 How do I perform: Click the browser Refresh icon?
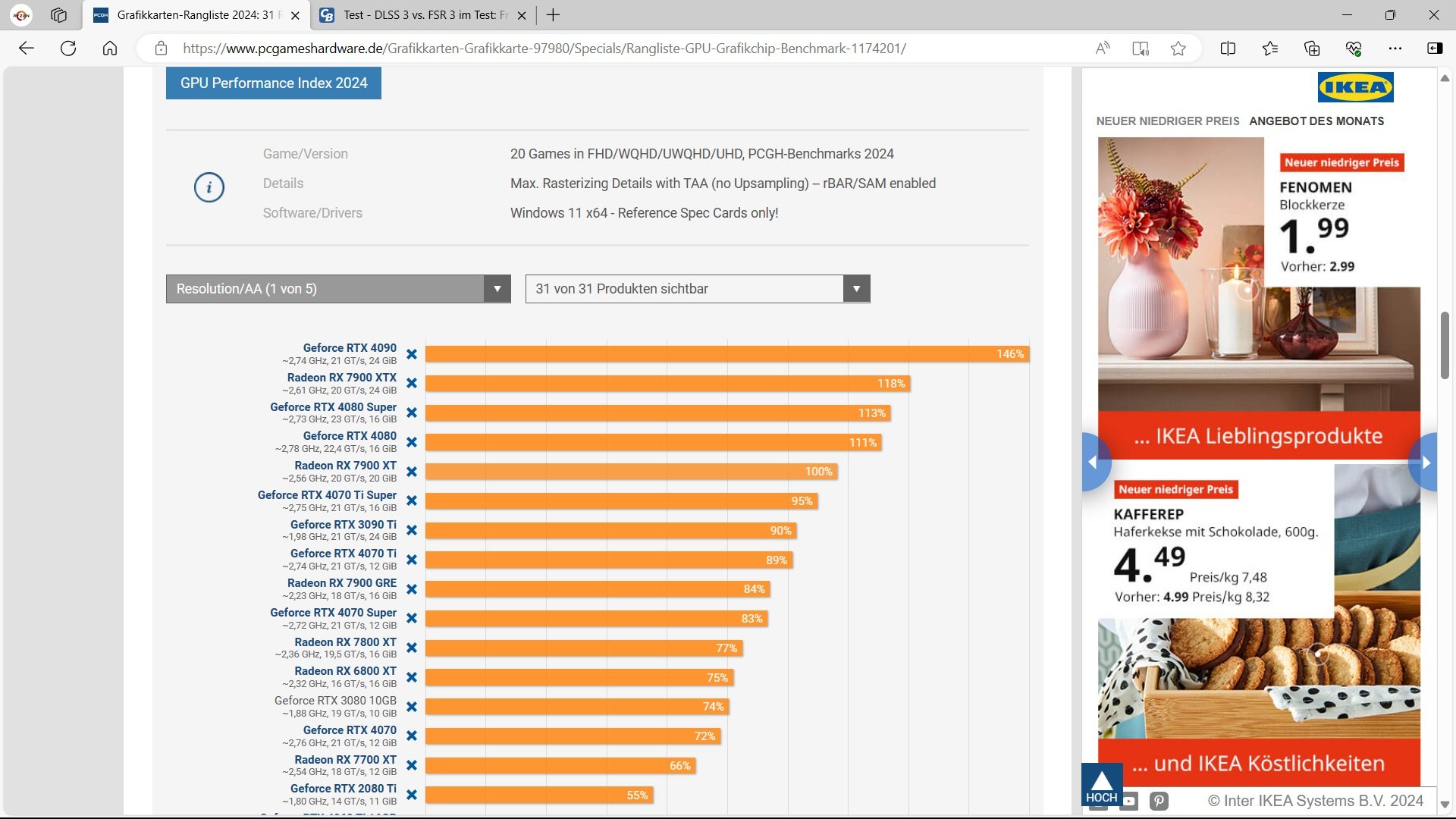(68, 49)
